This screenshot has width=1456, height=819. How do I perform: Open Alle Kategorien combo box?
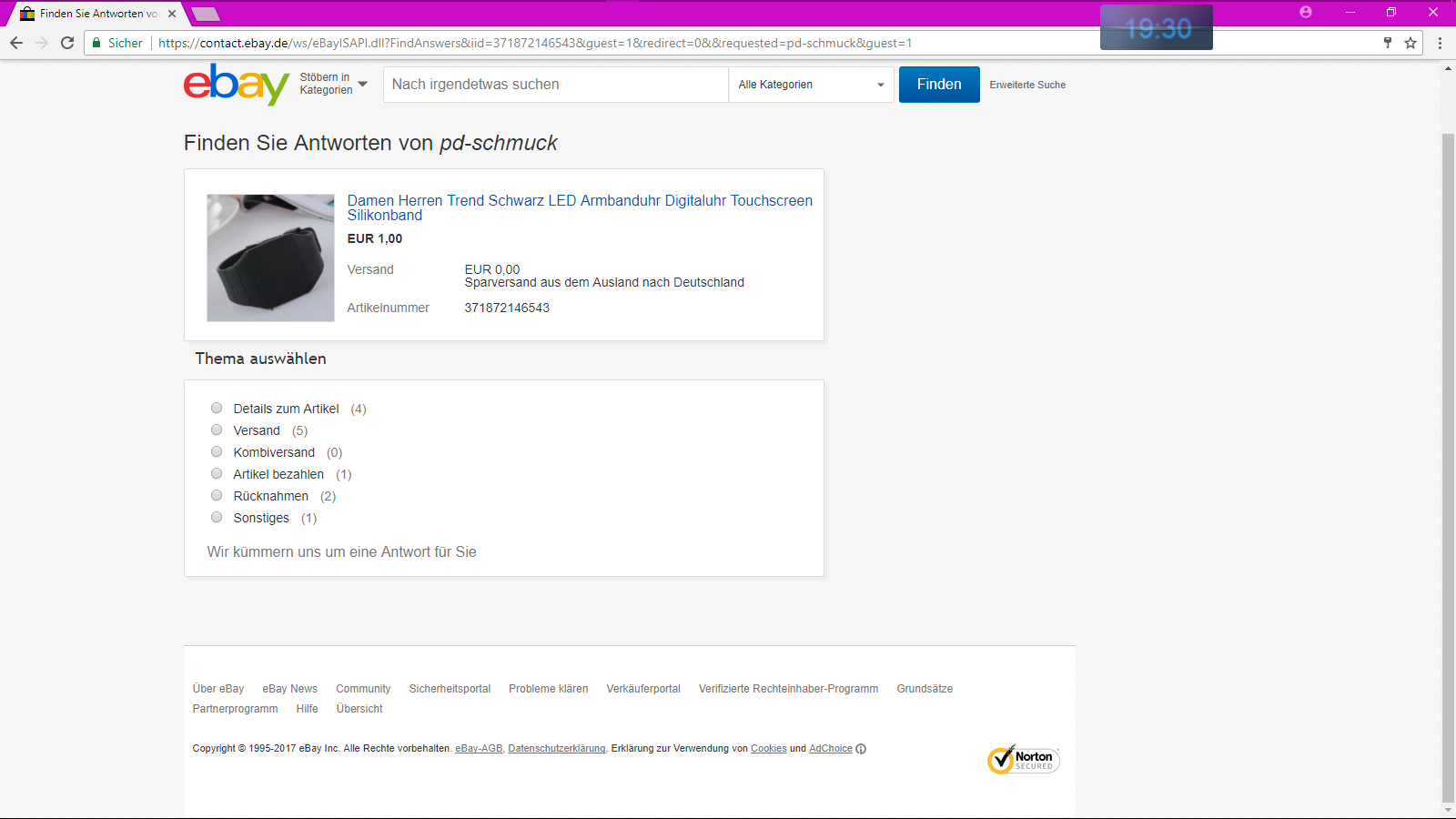pyautogui.click(x=811, y=85)
